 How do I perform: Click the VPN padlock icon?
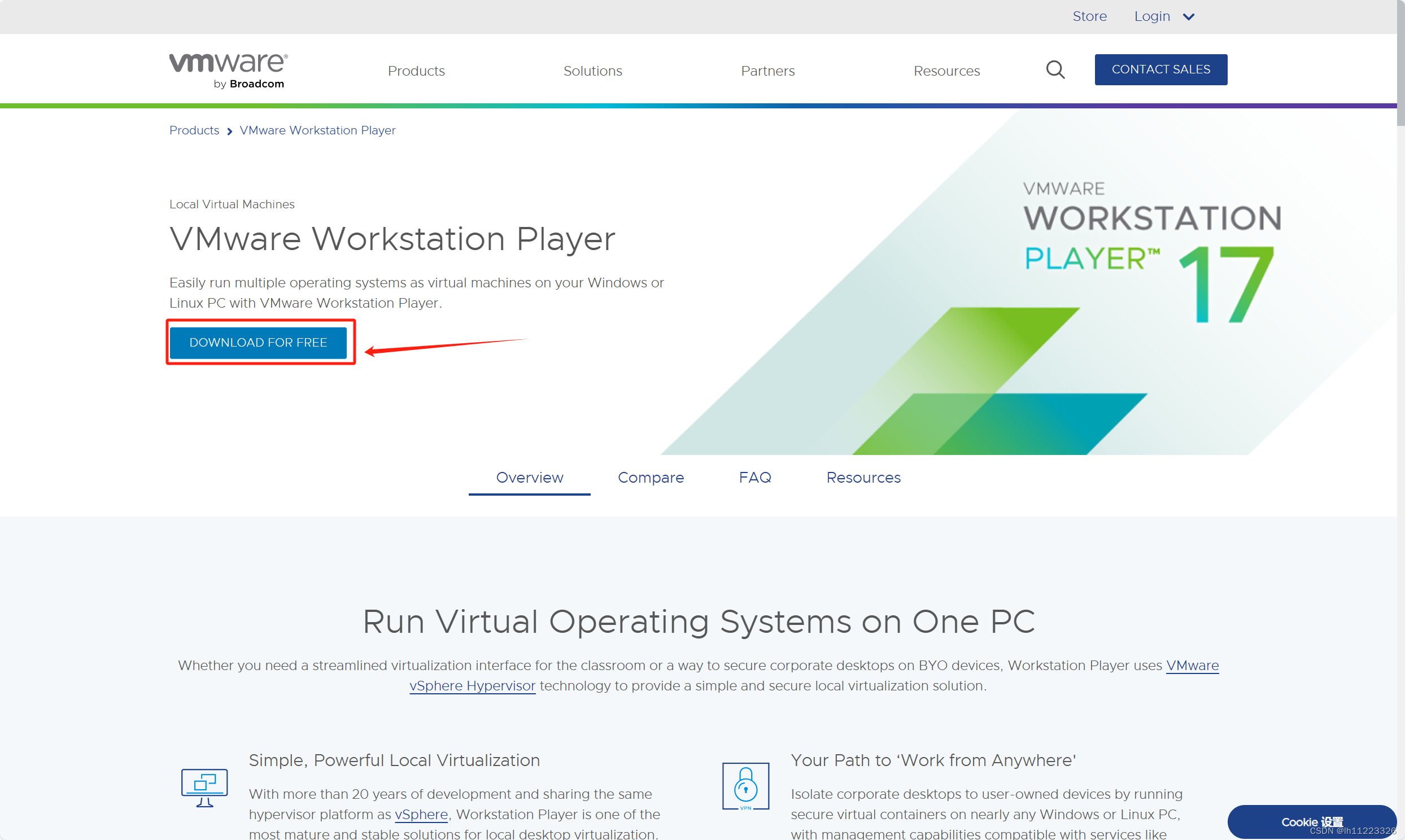pos(745,786)
